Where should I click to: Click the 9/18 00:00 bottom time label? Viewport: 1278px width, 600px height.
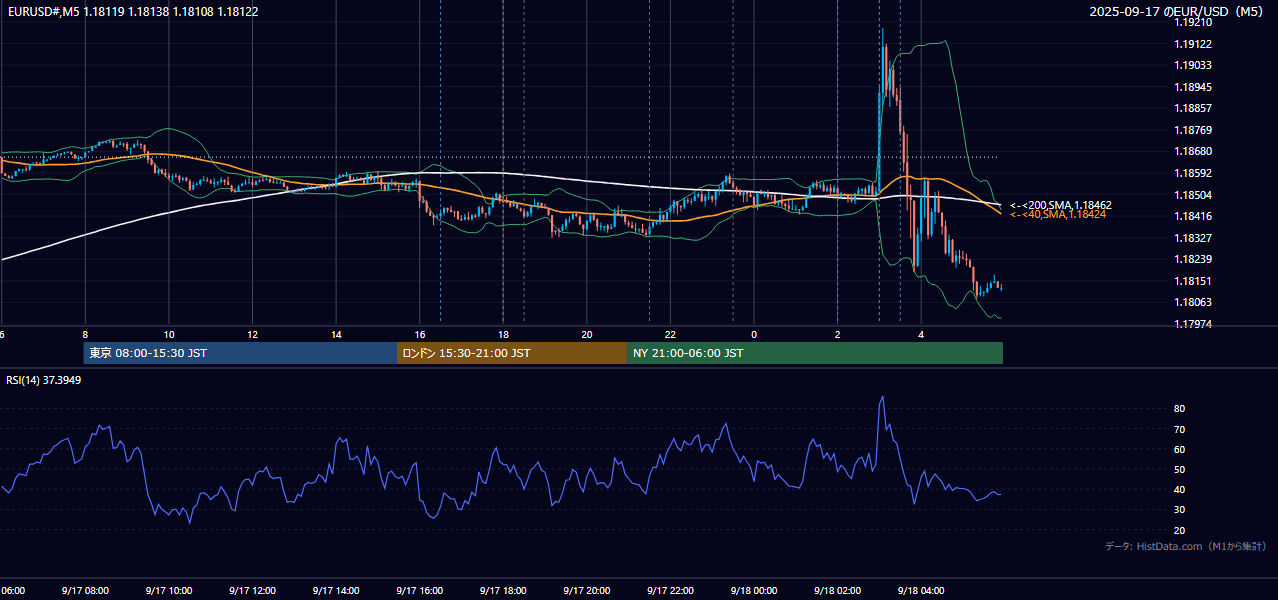[754, 591]
